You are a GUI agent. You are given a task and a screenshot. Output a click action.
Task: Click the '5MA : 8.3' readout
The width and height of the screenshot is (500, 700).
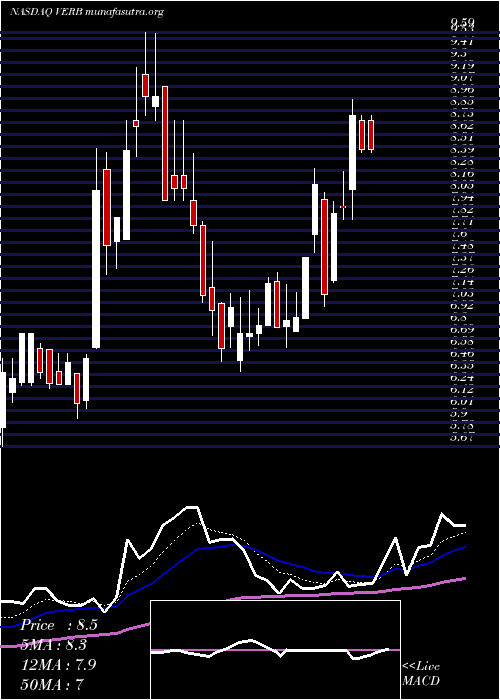point(54,645)
